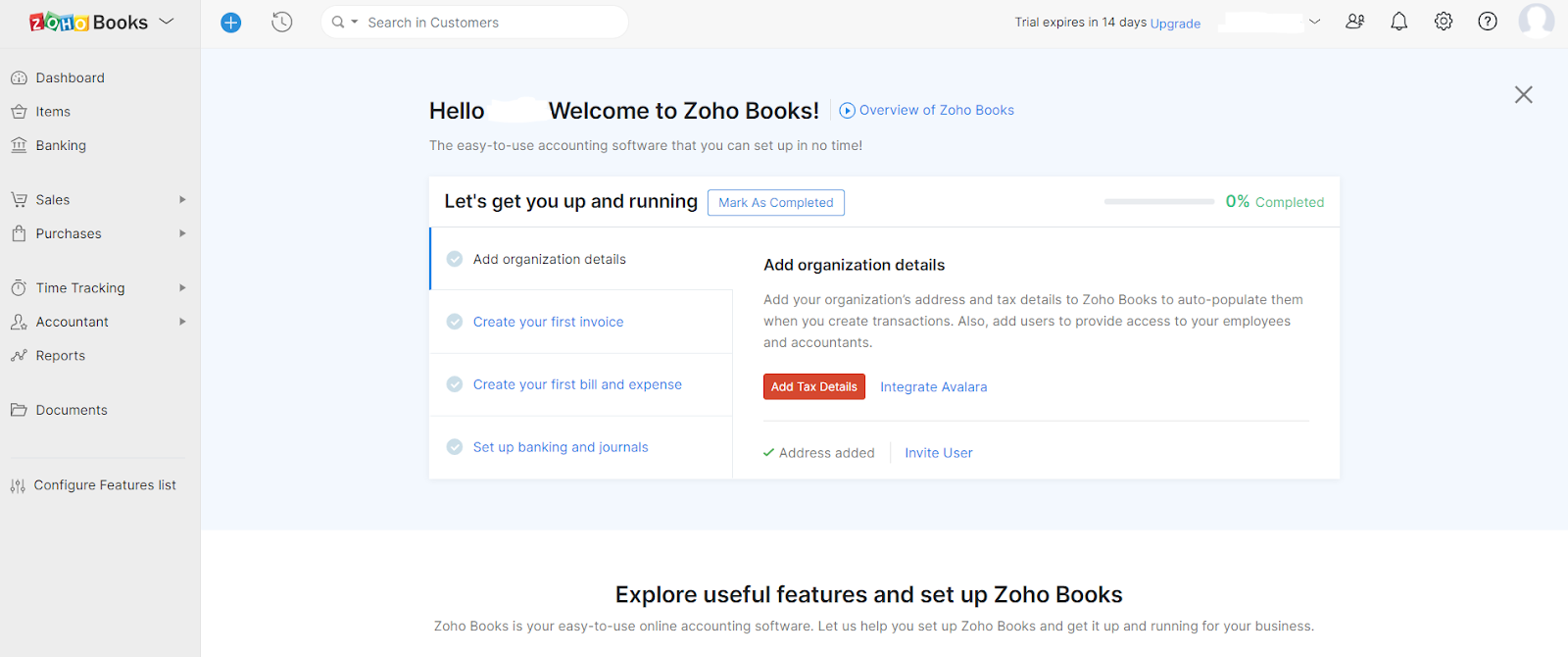Toggle the Create your first invoice checkmark
Image resolution: width=1568 pixels, height=657 pixels.
click(x=455, y=322)
